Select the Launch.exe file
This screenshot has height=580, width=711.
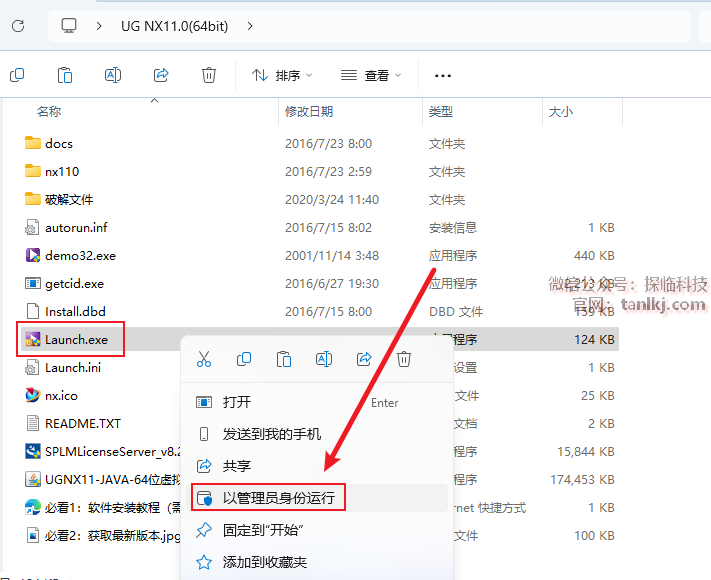[76, 339]
